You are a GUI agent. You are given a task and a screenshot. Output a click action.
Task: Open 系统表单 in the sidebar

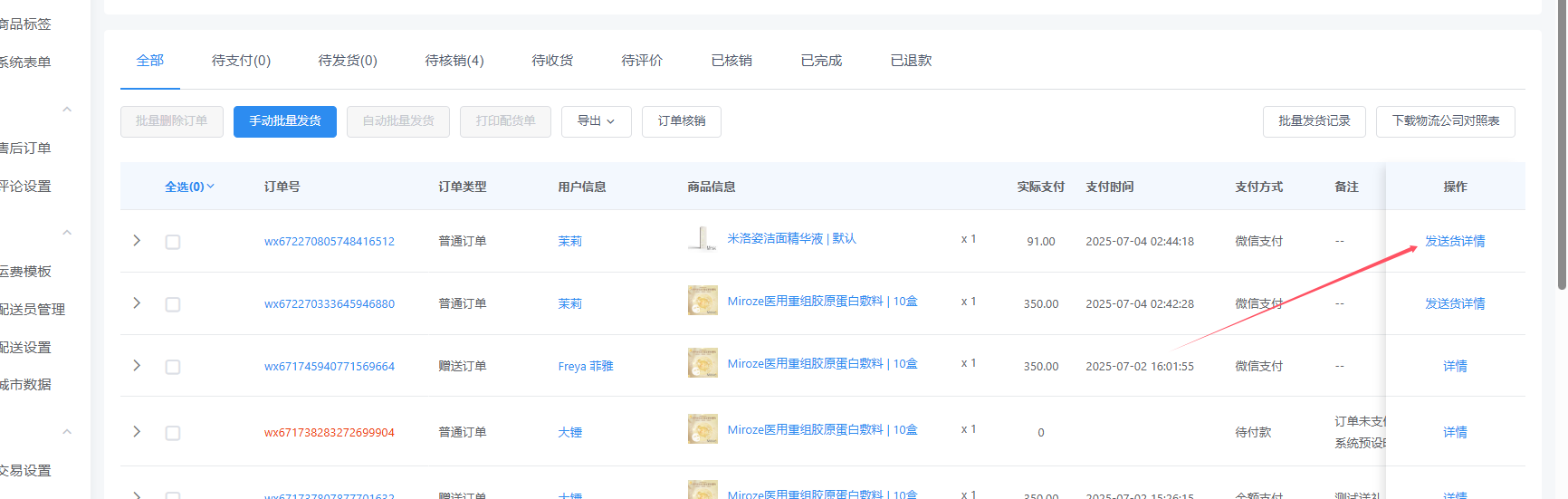coord(25,62)
